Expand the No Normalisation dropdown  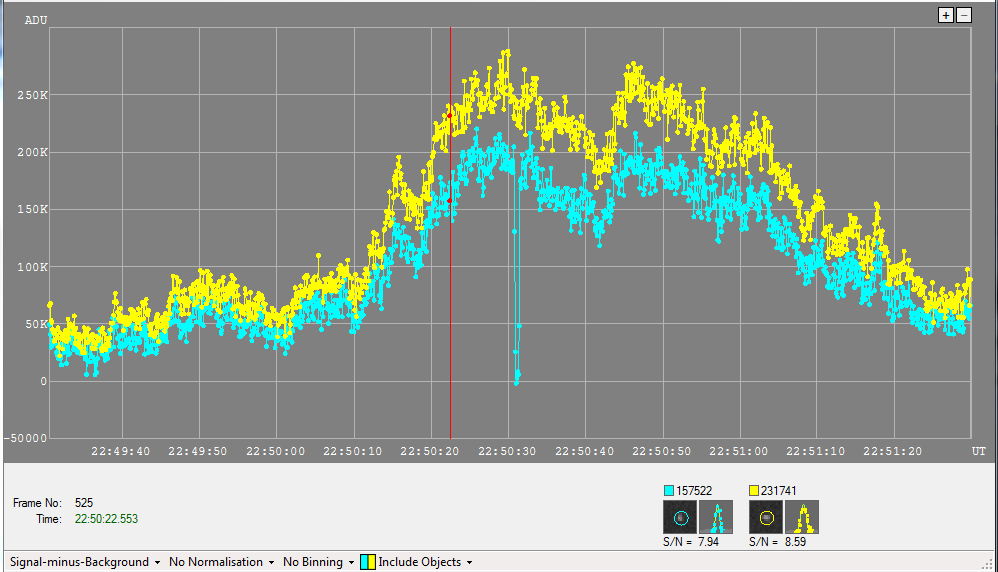pyautogui.click(x=221, y=562)
